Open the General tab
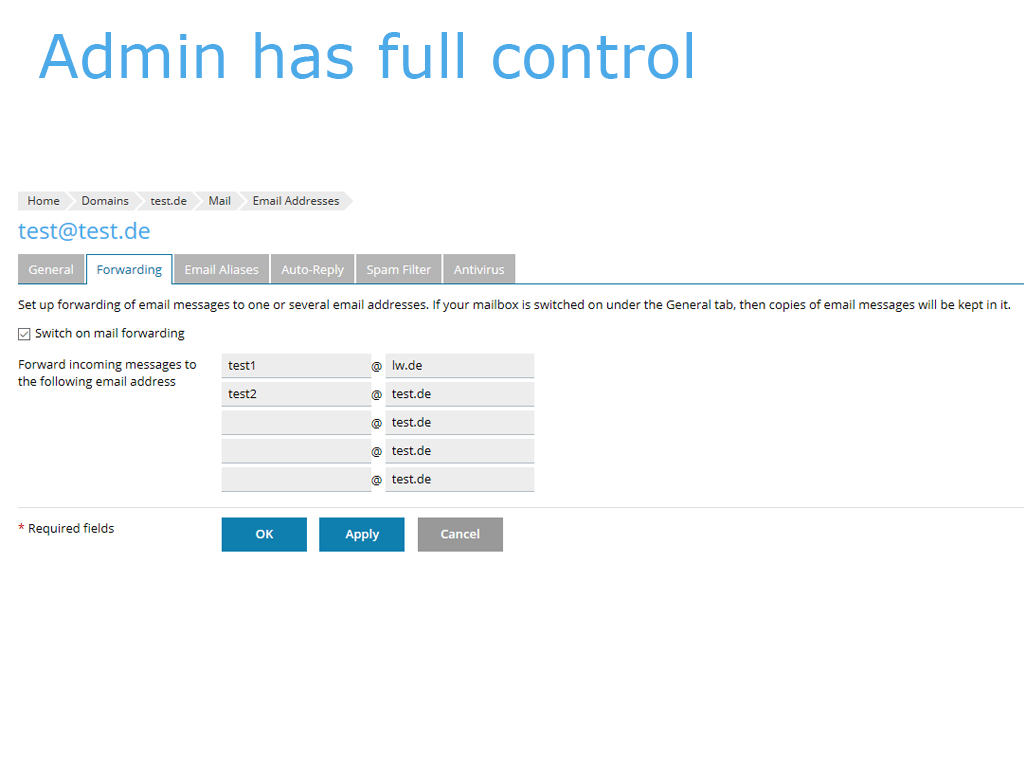Viewport: 1024px width, 768px height. click(x=51, y=269)
